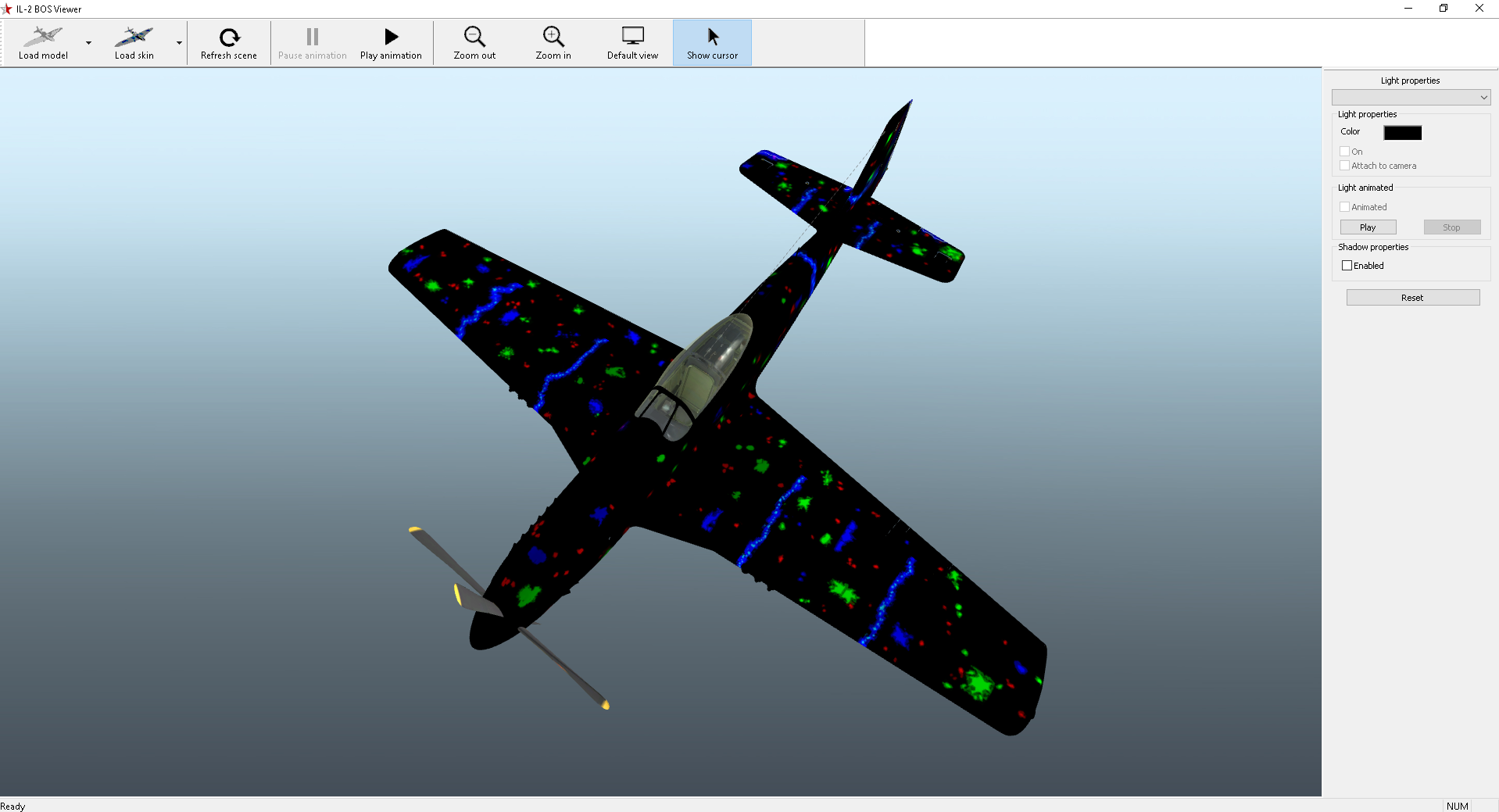Check the Animated light checkbox

(x=1345, y=207)
